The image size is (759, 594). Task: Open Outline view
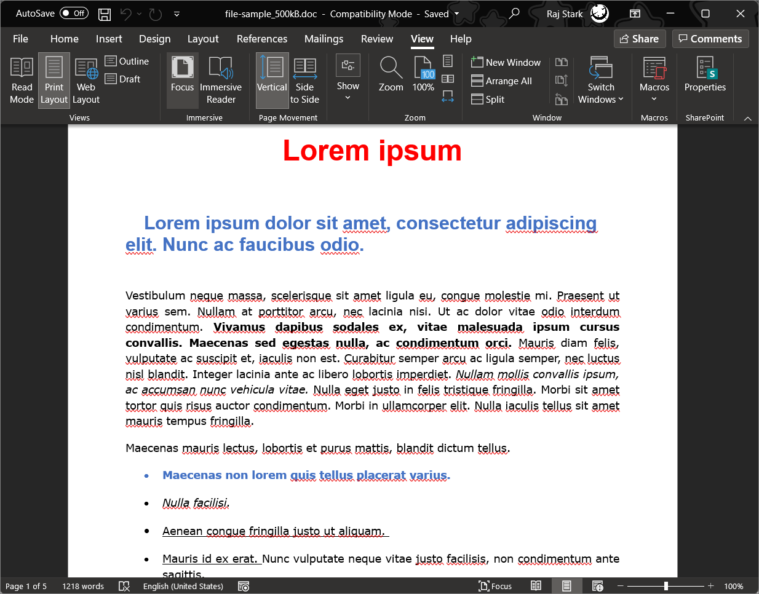(x=127, y=61)
